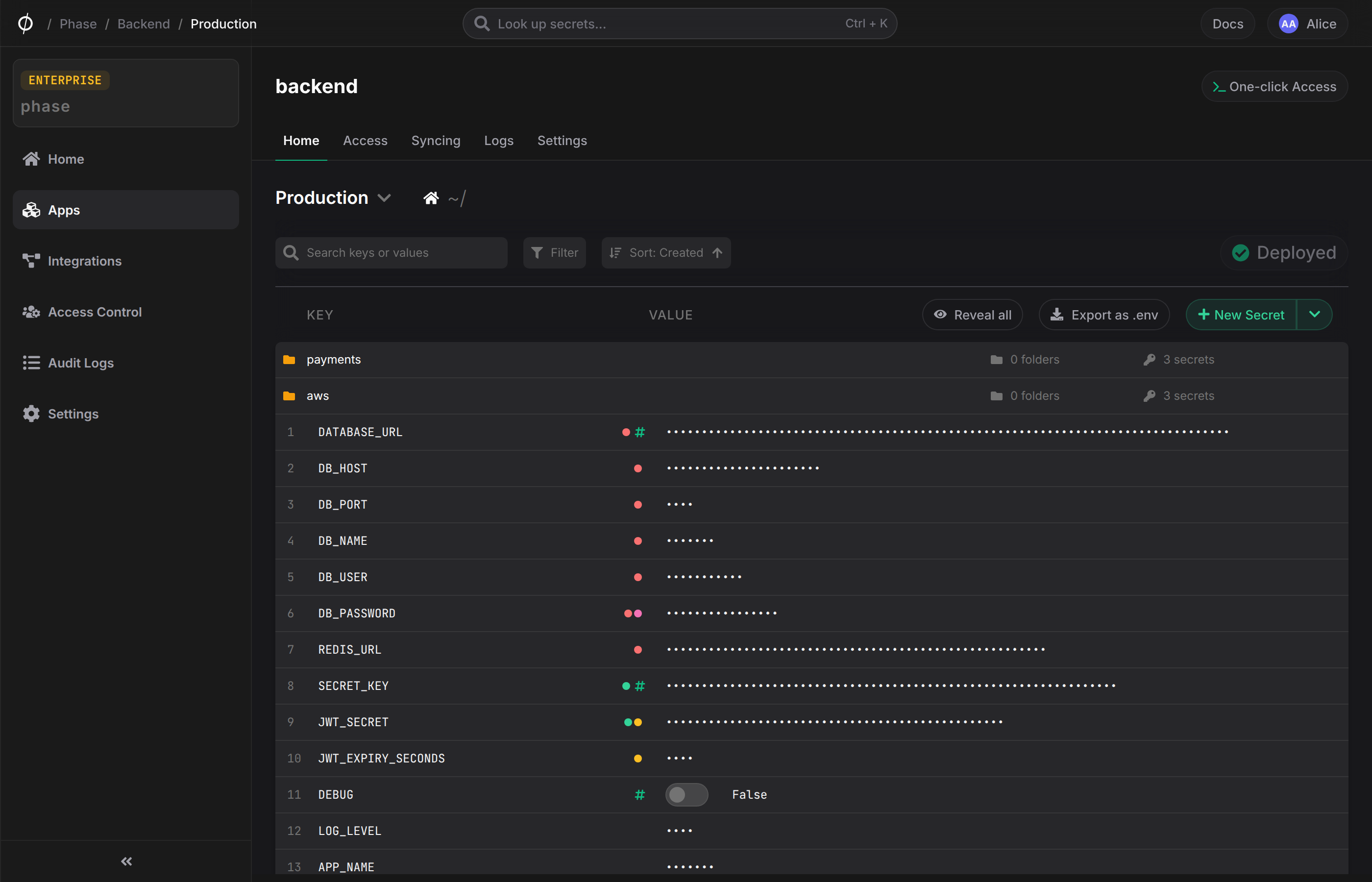Click the green hash icon on DATABASE_URL

(x=639, y=432)
